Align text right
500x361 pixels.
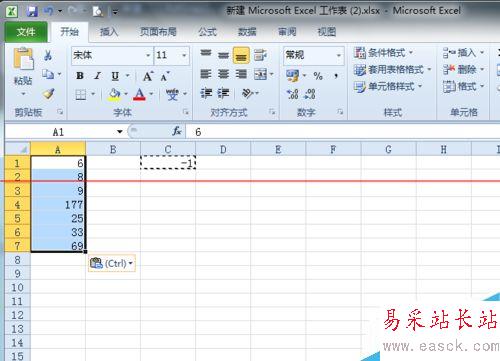pyautogui.click(x=241, y=74)
